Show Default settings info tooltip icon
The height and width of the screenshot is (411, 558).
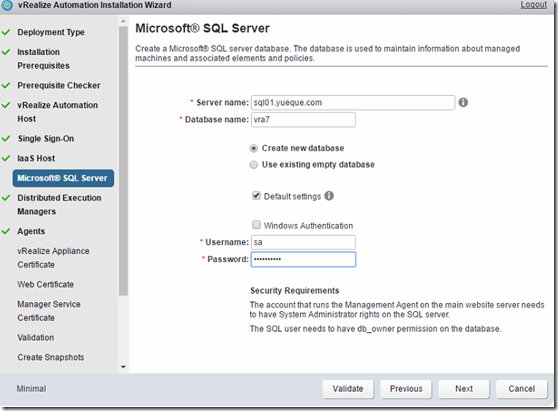click(x=329, y=196)
